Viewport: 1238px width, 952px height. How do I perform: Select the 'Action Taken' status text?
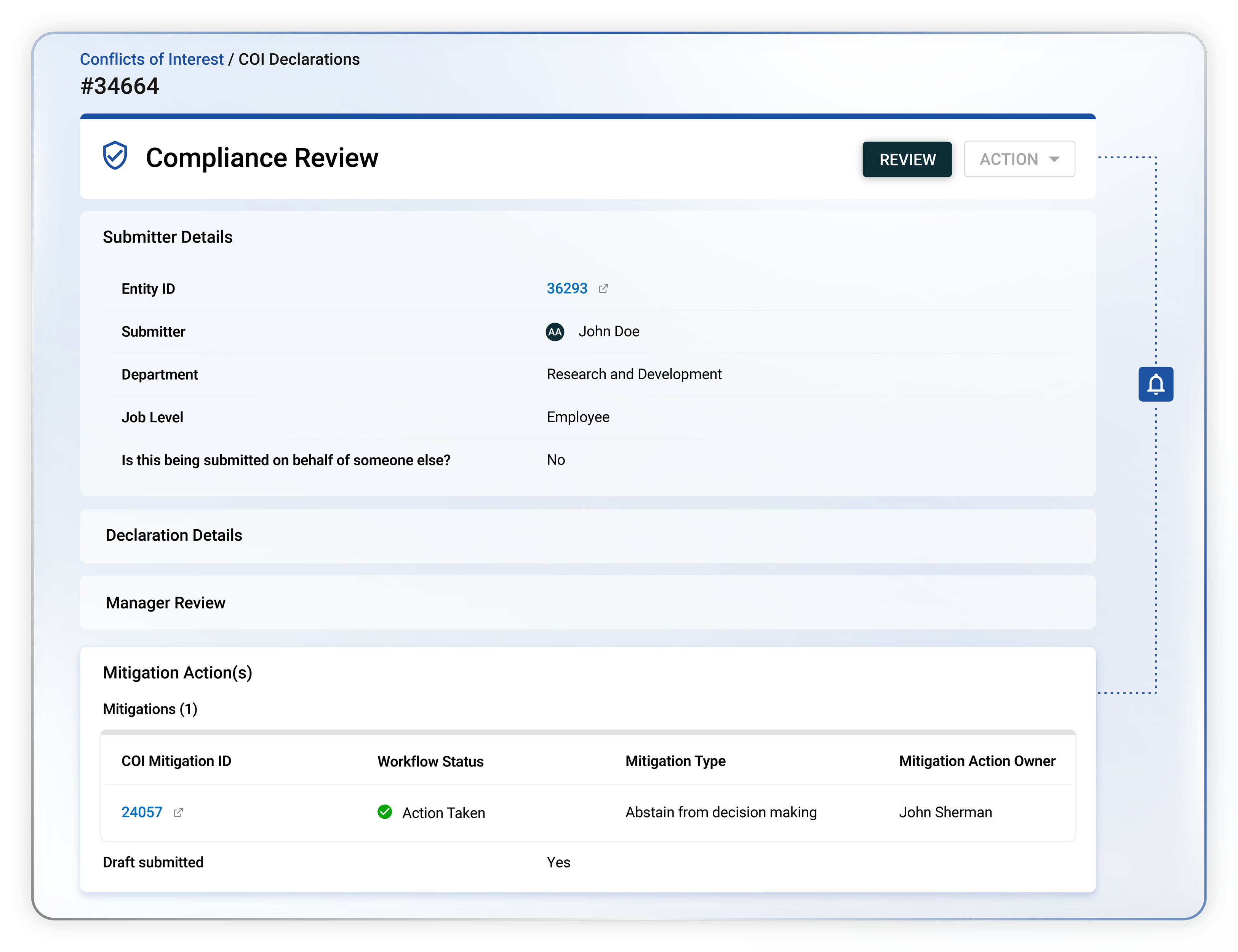pyautogui.click(x=443, y=813)
